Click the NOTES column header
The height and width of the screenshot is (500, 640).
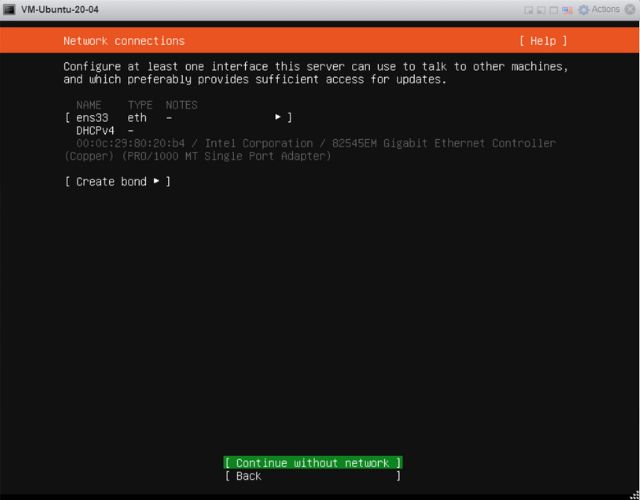[181, 105]
